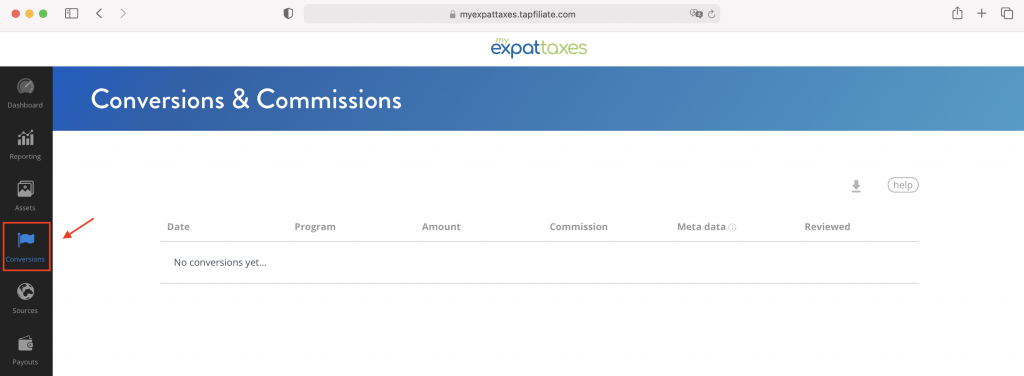Toggle the Safari sidebar button
The height and width of the screenshot is (376, 1024).
coord(72,13)
